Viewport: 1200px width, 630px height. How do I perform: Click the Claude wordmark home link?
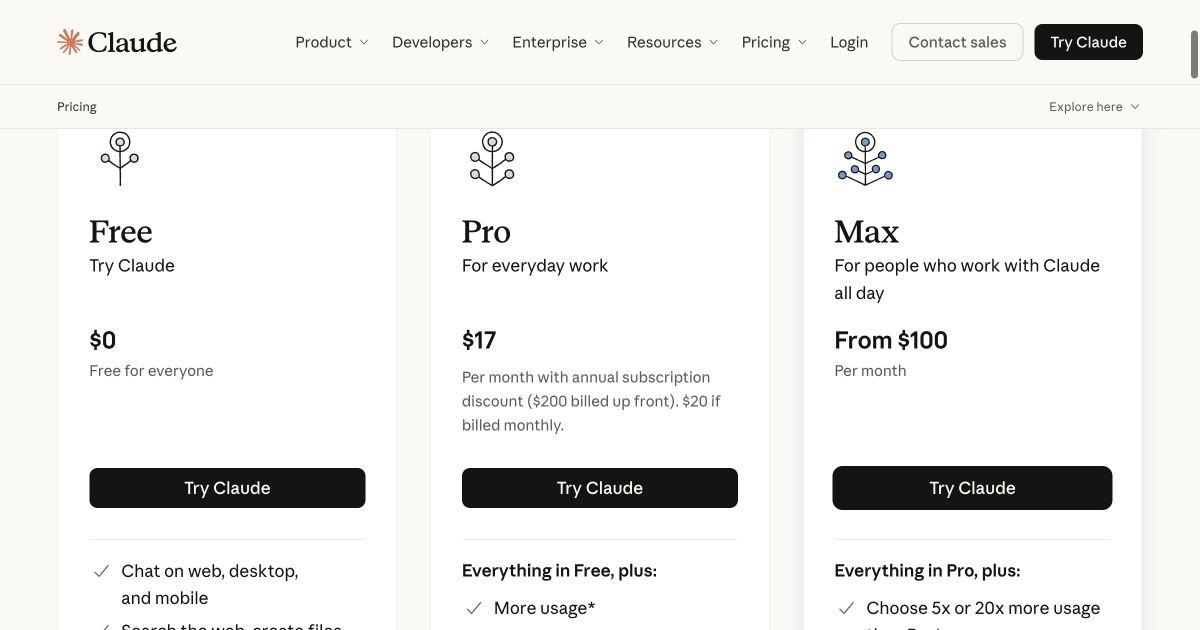[132, 42]
